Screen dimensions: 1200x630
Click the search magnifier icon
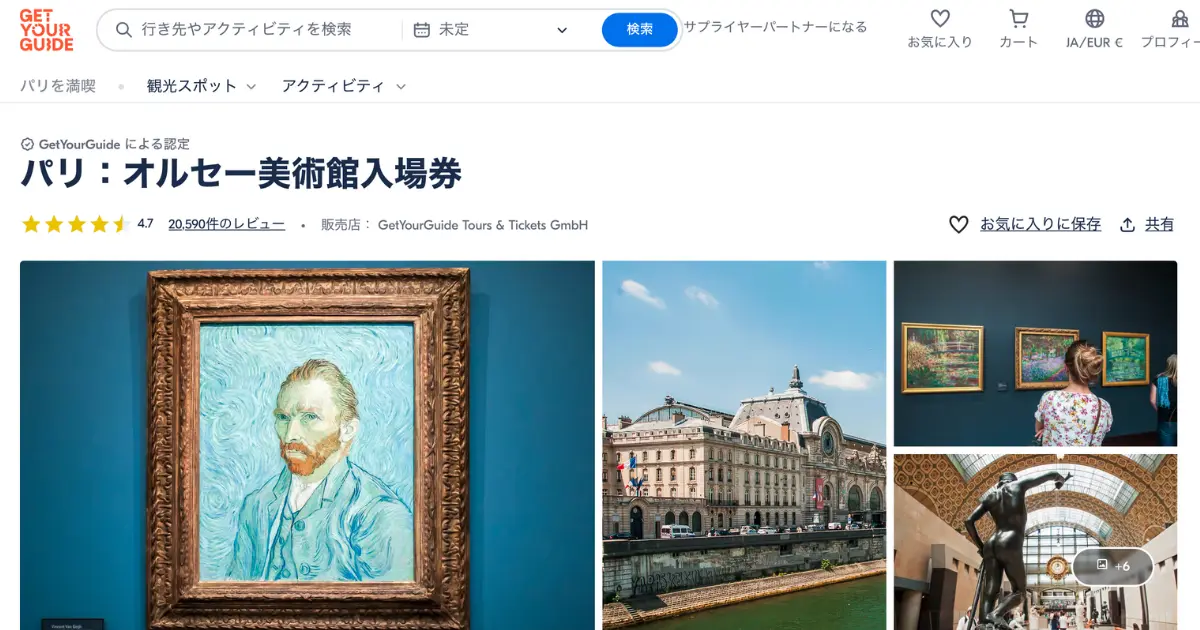pos(124,30)
